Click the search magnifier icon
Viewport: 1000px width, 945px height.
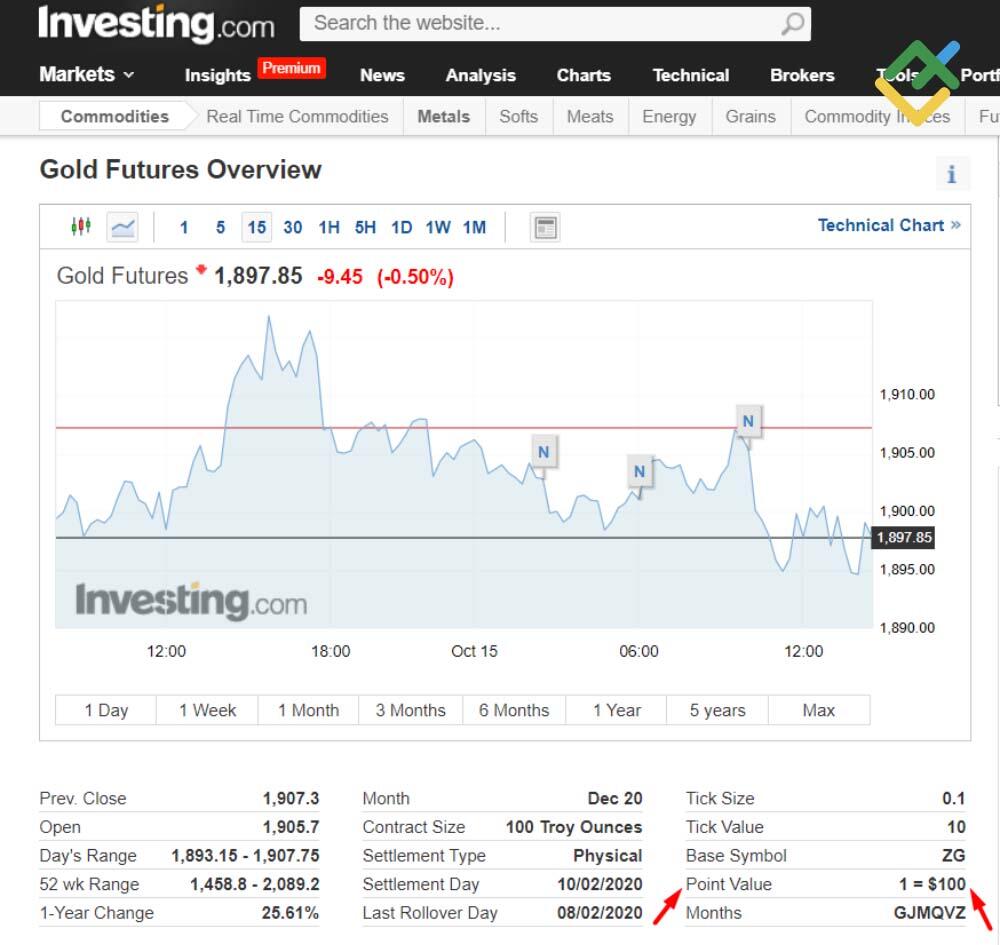pyautogui.click(x=792, y=24)
